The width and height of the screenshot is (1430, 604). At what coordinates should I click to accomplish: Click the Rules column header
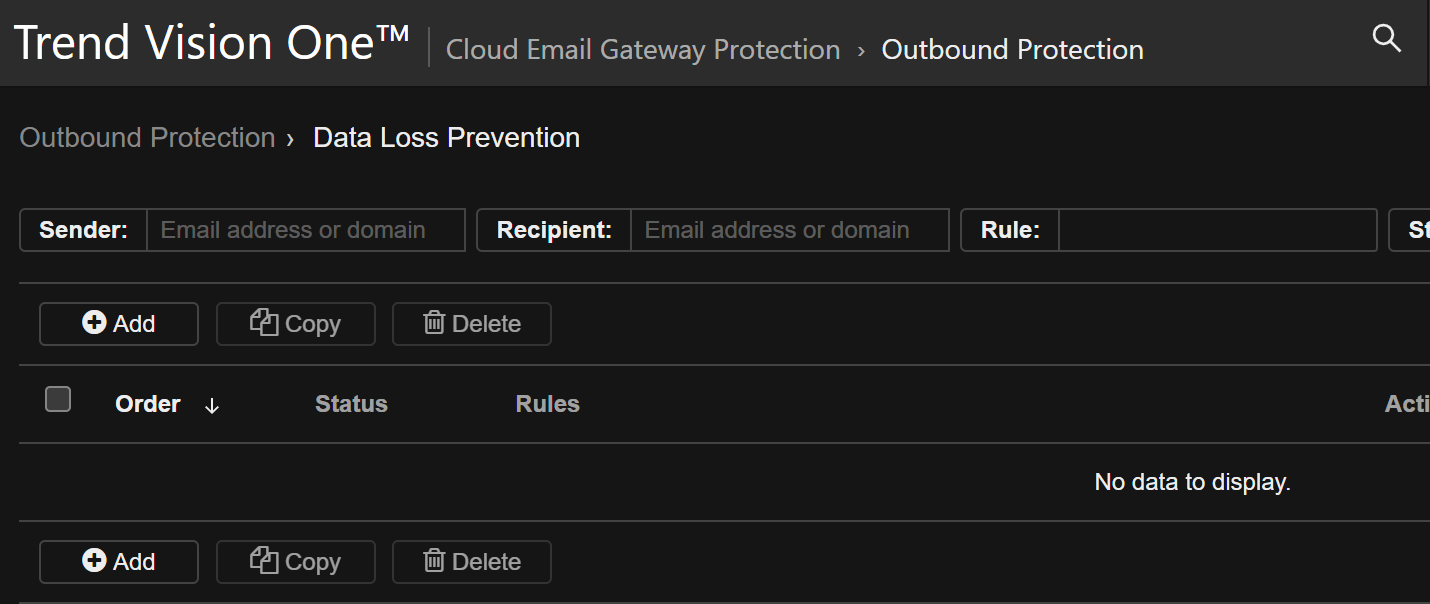[547, 404]
